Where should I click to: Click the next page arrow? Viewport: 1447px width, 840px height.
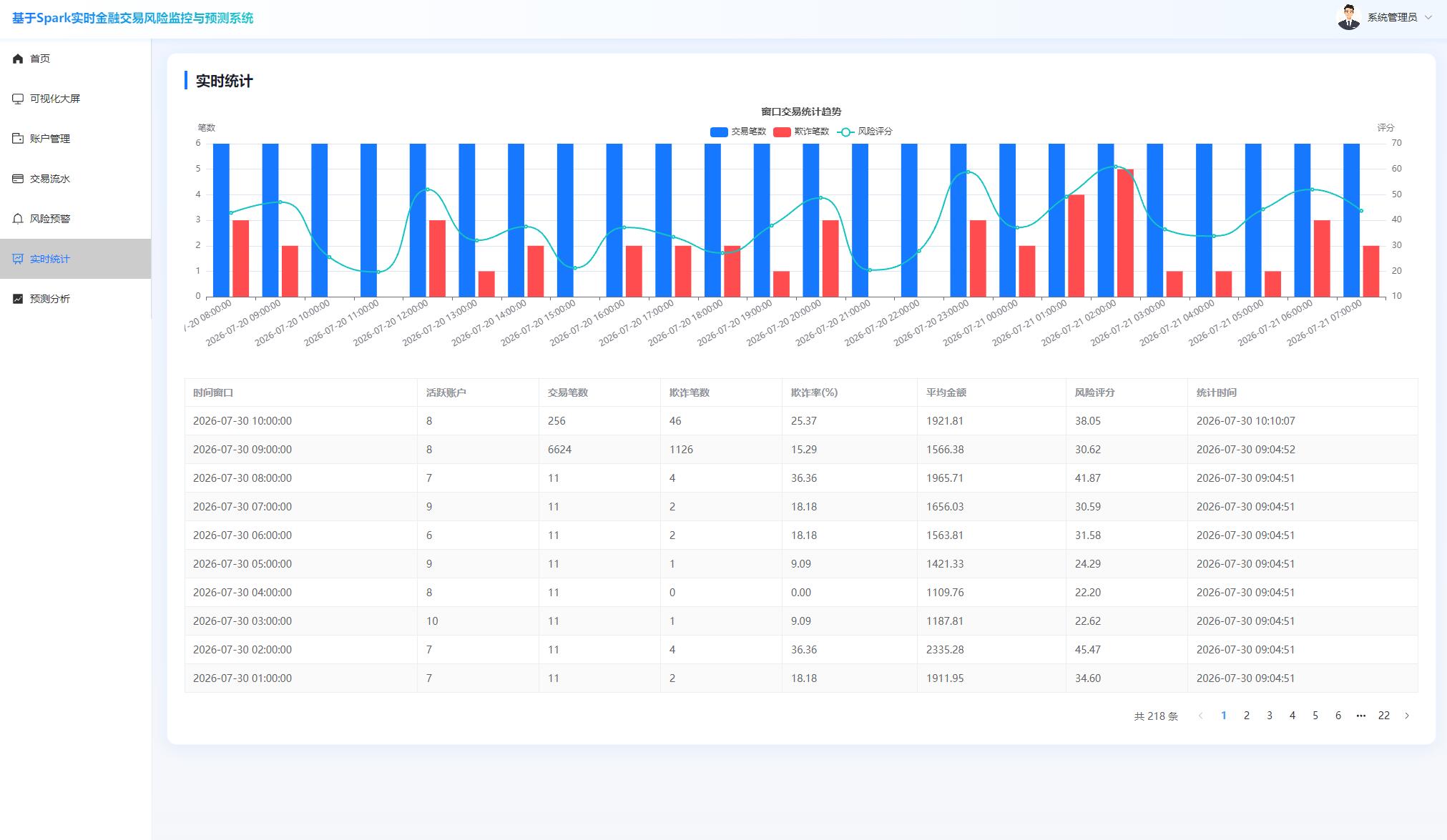(x=1407, y=716)
